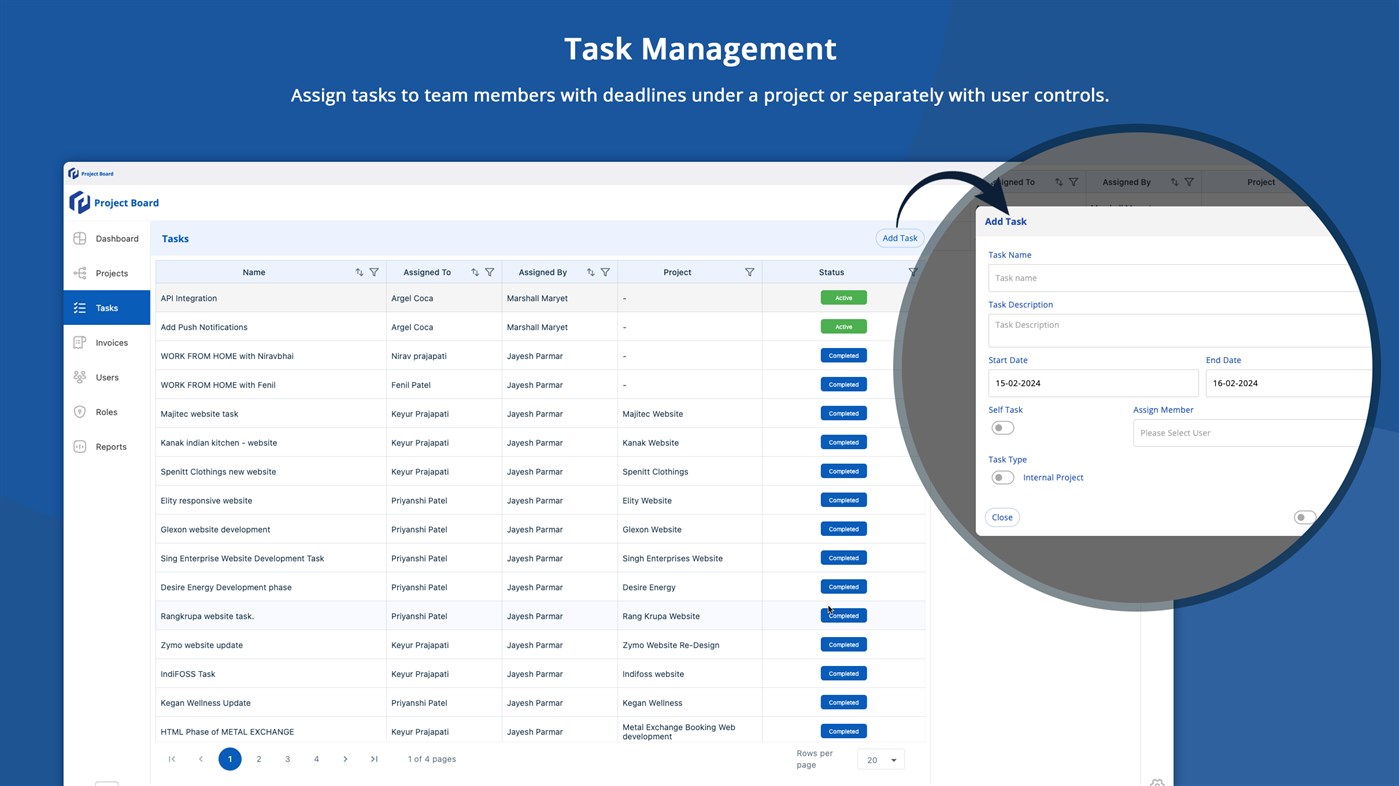Select the Add Push Notifications task

(204, 327)
